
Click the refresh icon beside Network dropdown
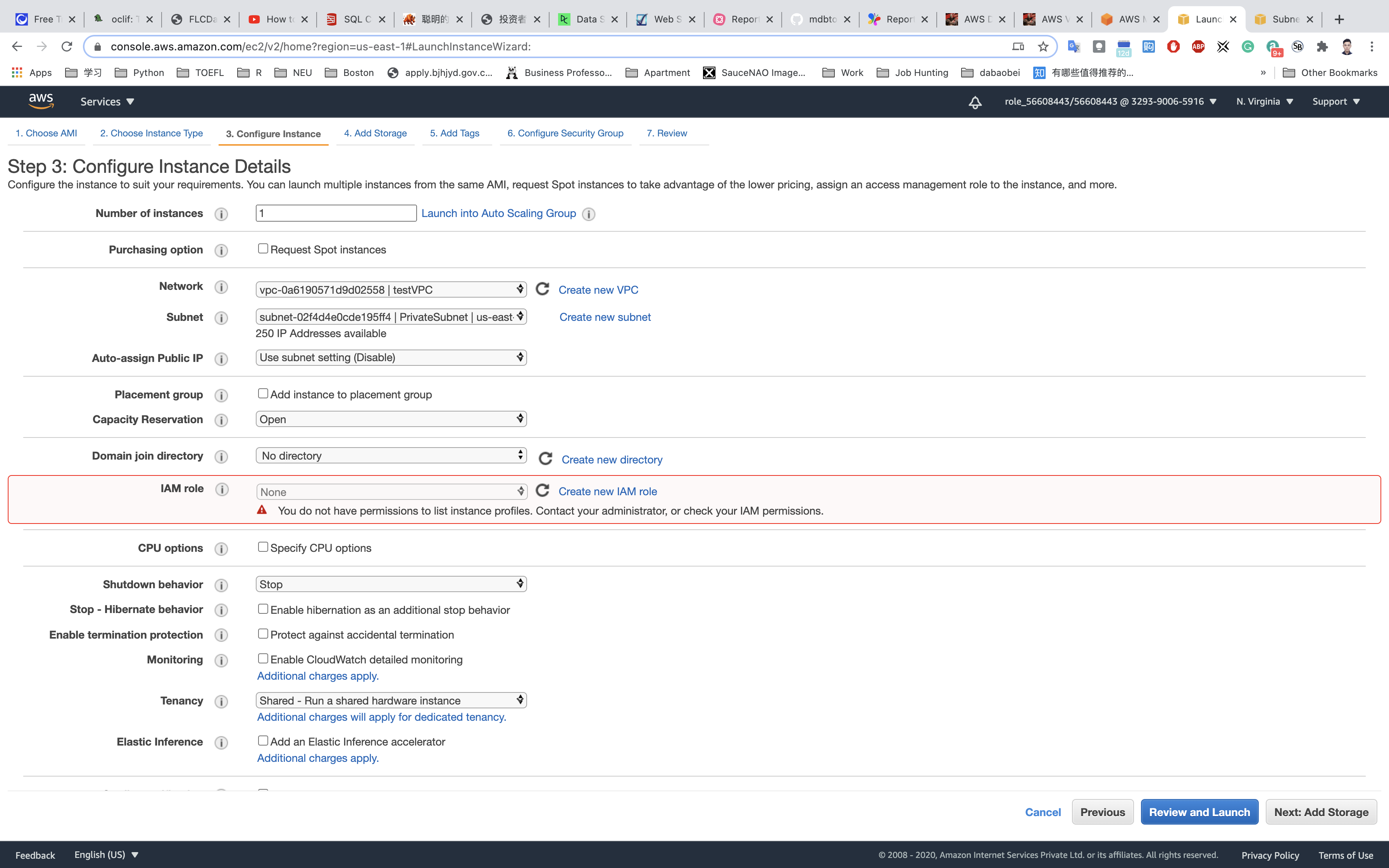(543, 289)
